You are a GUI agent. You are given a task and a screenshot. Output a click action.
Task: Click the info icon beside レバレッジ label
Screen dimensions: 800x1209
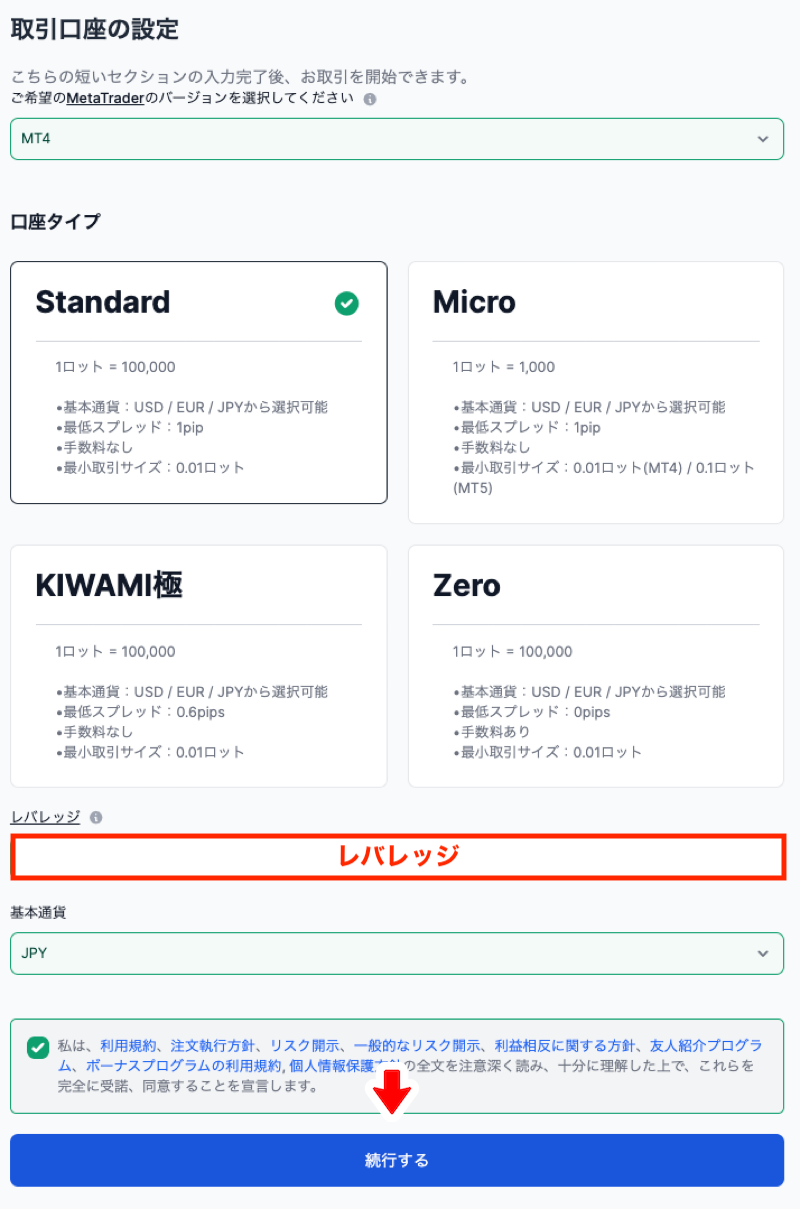(96, 817)
